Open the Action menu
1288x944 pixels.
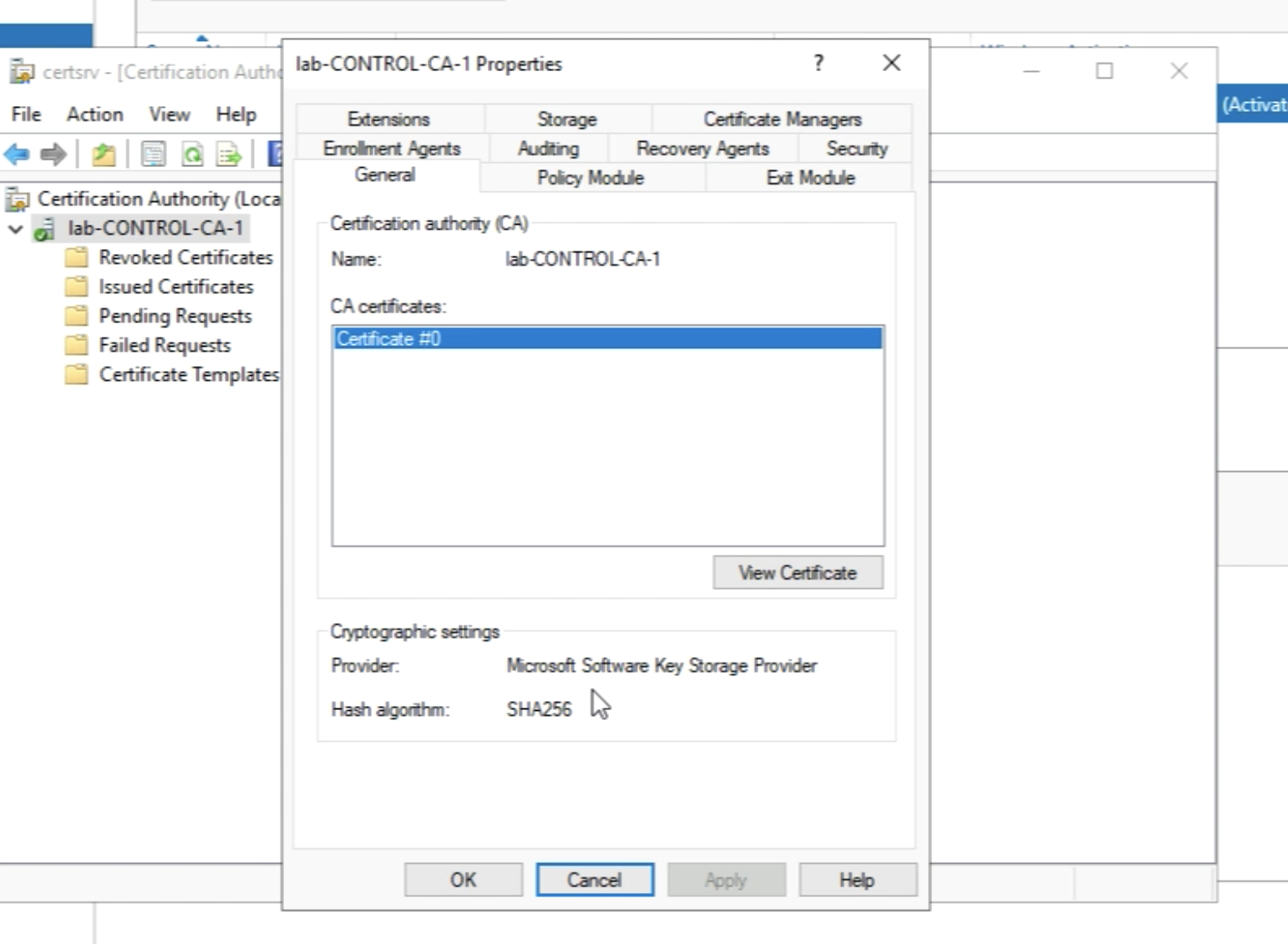click(94, 114)
